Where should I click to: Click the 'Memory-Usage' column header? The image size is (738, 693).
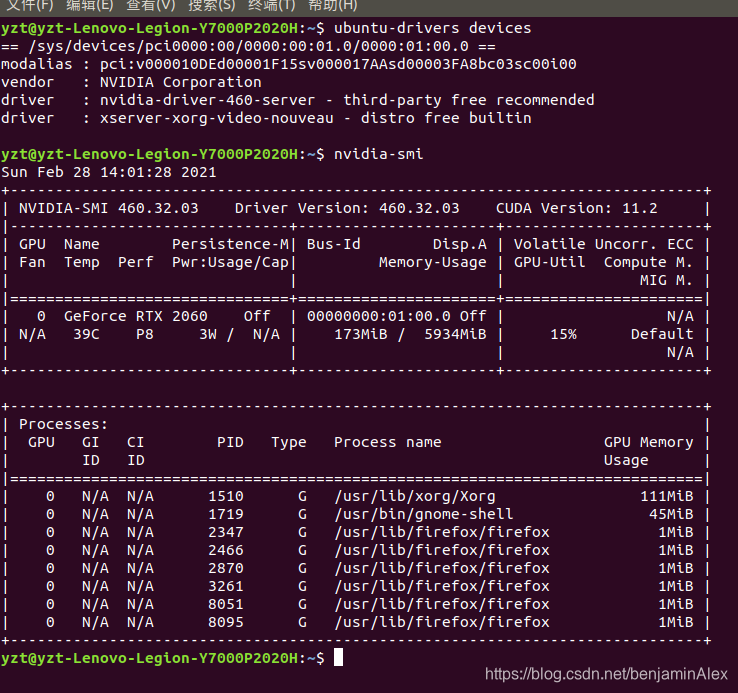tap(433, 262)
